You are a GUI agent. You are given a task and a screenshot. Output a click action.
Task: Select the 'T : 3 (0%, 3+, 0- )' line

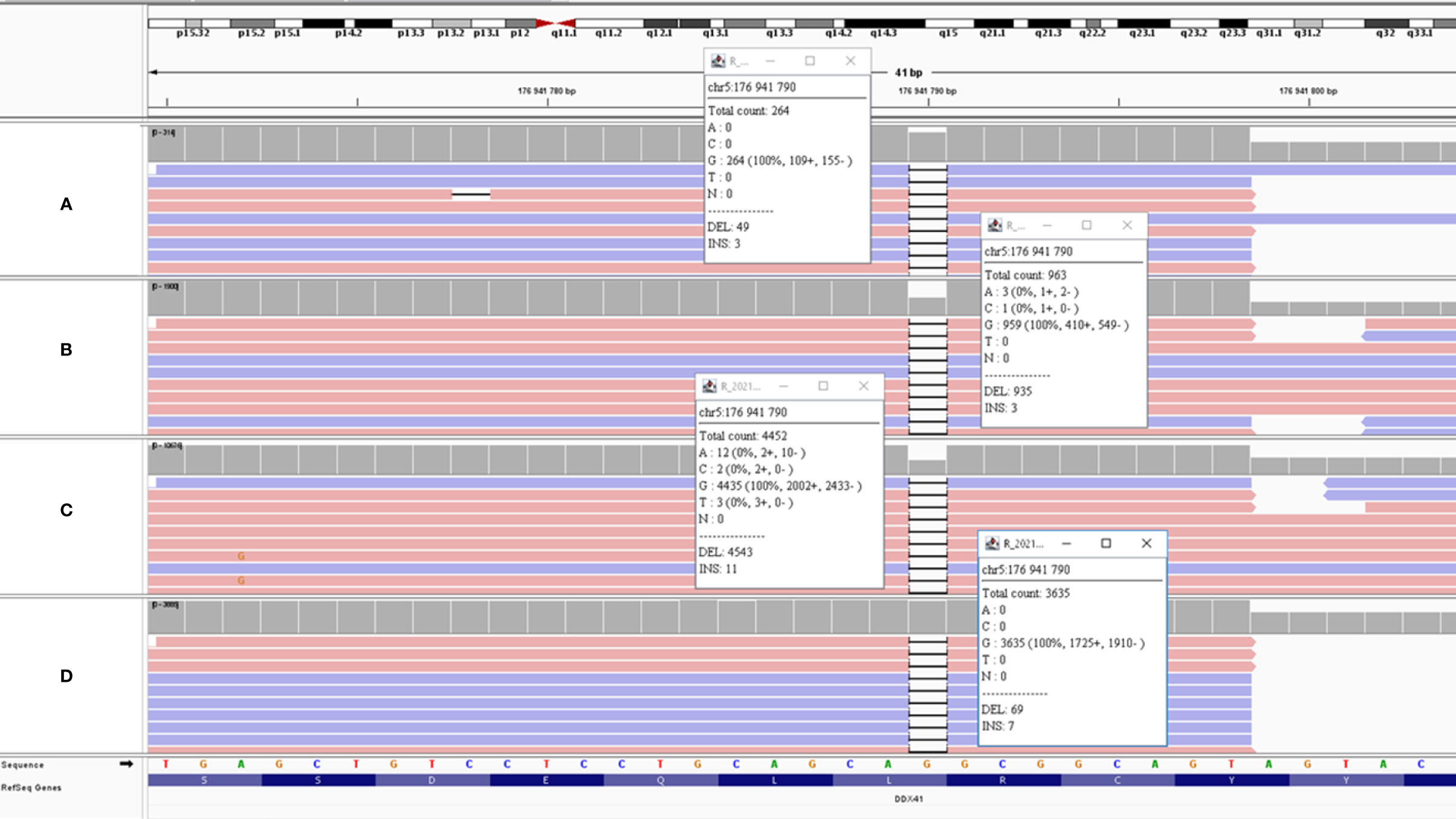coord(746,503)
